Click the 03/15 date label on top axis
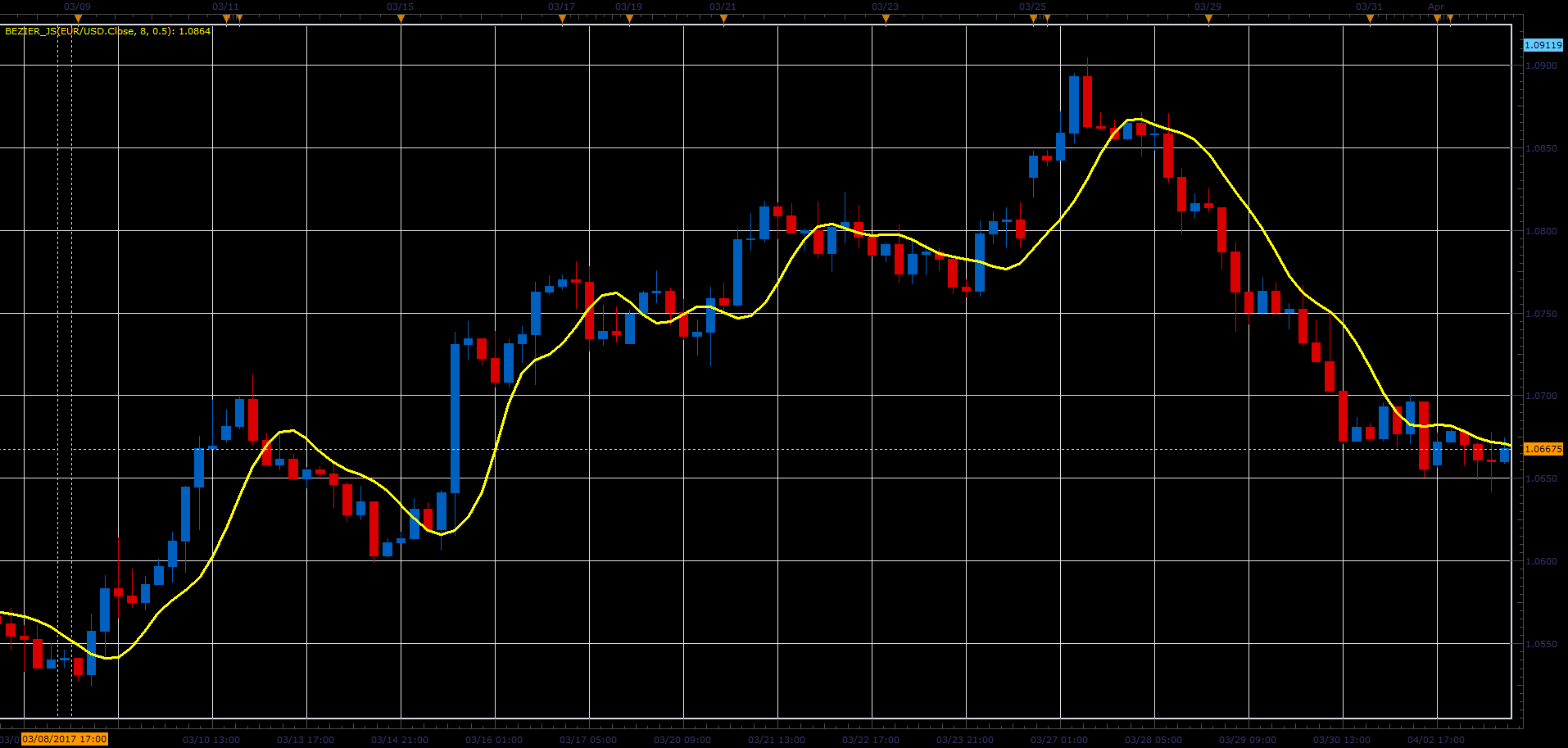 (x=401, y=7)
